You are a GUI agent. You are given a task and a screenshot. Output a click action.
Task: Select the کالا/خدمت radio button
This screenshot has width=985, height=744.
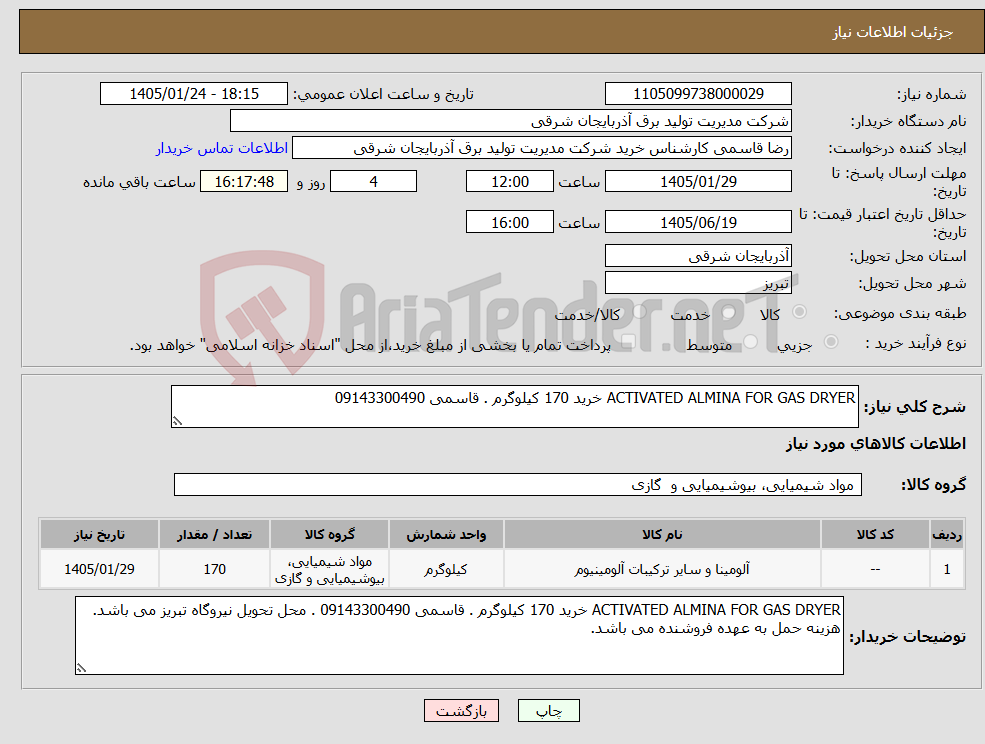coord(639,312)
